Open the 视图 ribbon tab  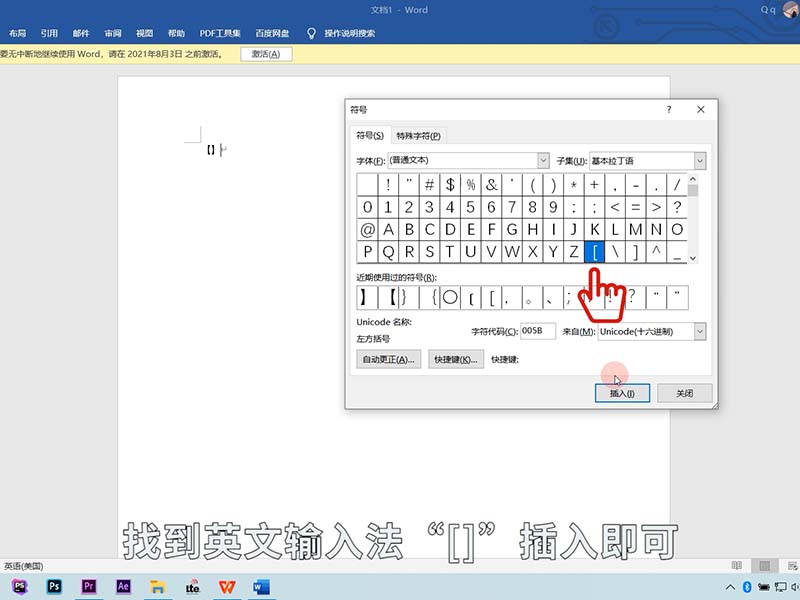point(144,34)
